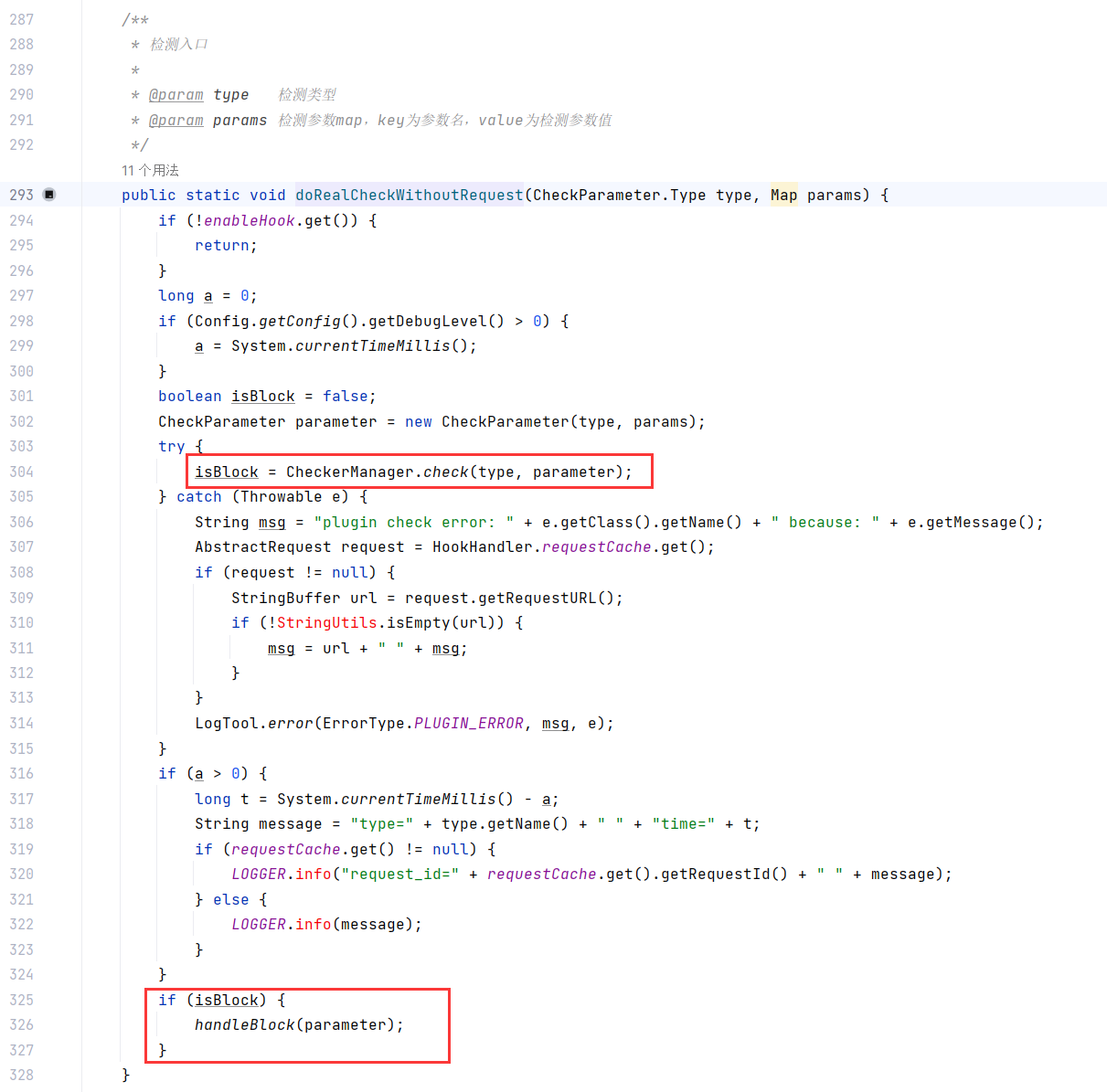Click the "检测入口" comment text

pos(179,44)
